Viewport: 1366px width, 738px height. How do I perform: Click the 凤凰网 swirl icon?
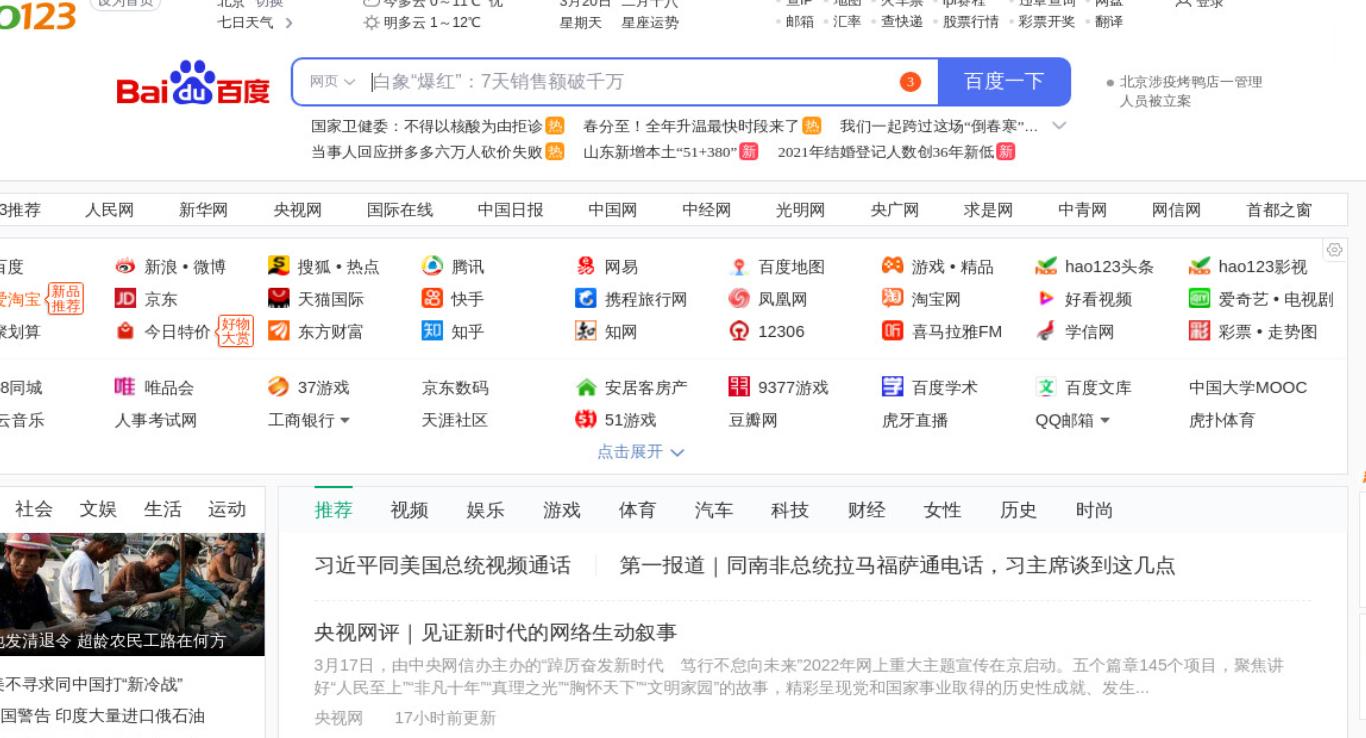pos(739,299)
